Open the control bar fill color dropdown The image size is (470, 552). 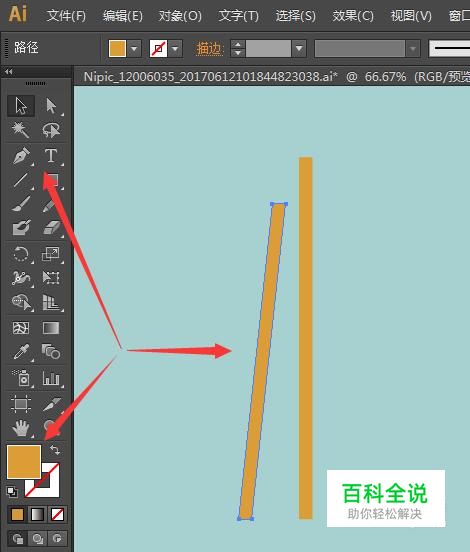[x=134, y=48]
